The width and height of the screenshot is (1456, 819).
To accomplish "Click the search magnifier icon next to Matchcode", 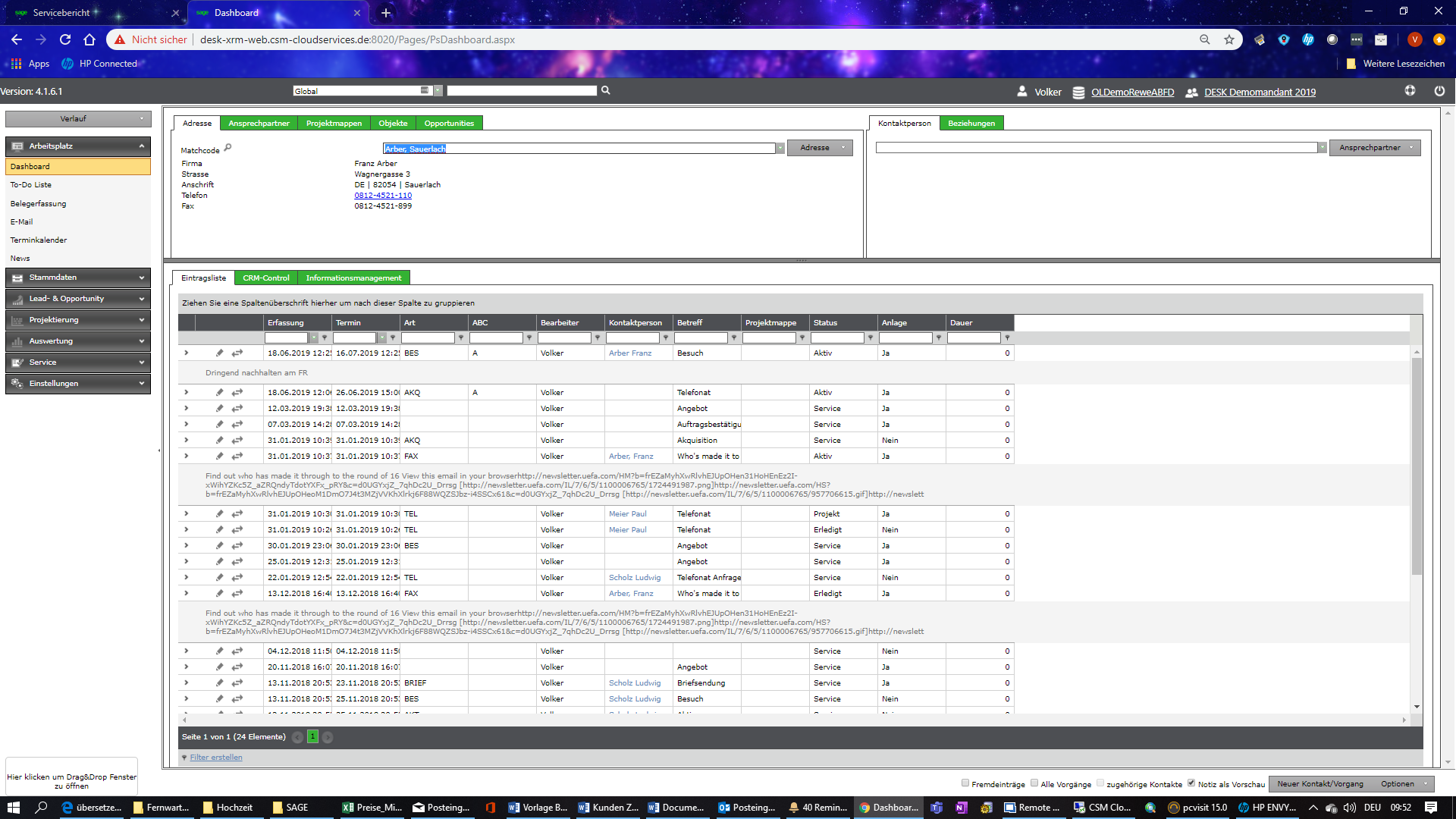I will tap(227, 147).
